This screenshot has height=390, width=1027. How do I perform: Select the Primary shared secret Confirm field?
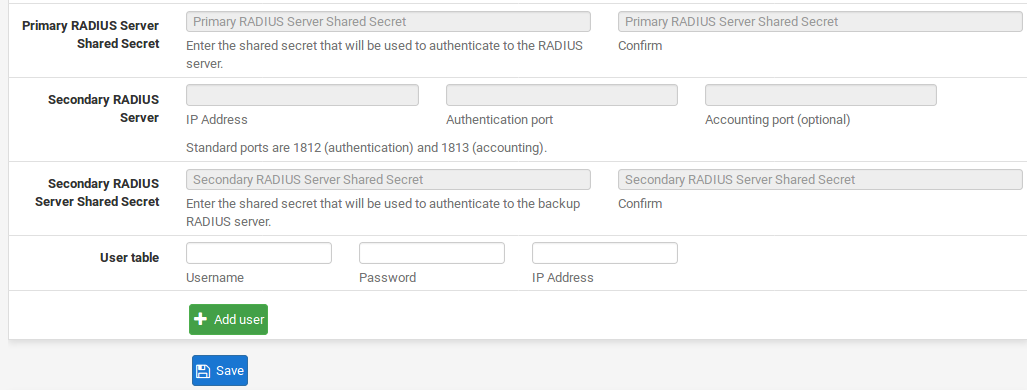(x=820, y=22)
